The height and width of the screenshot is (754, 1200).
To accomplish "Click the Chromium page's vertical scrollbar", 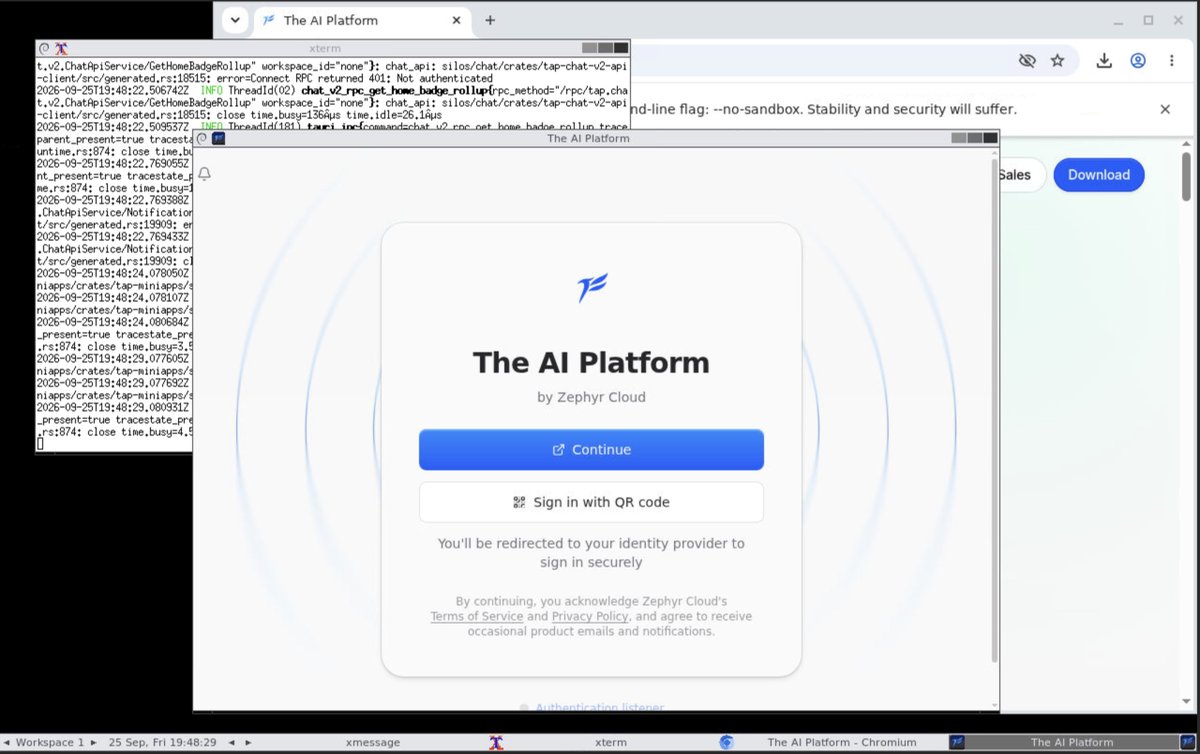I will point(1187,176).
